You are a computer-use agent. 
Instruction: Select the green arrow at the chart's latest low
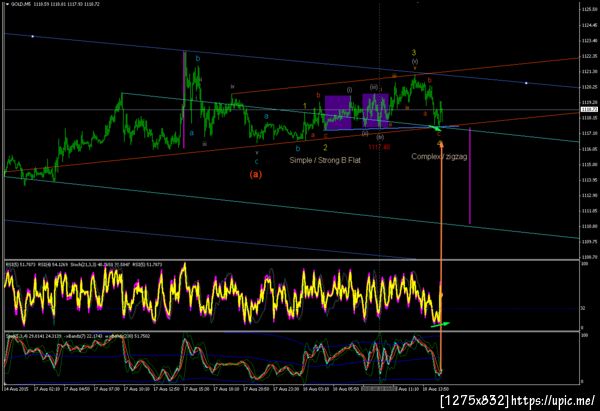(x=435, y=128)
